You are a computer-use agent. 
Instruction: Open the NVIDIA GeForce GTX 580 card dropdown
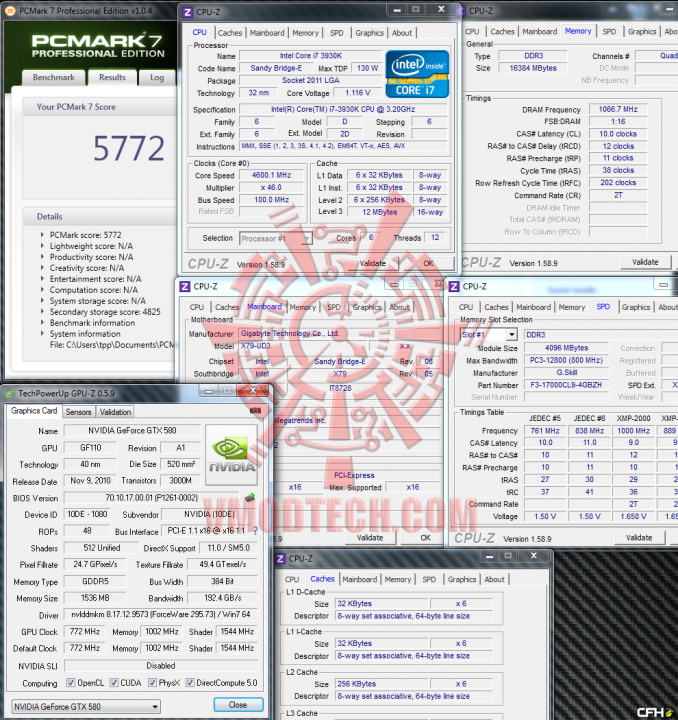(x=85, y=706)
